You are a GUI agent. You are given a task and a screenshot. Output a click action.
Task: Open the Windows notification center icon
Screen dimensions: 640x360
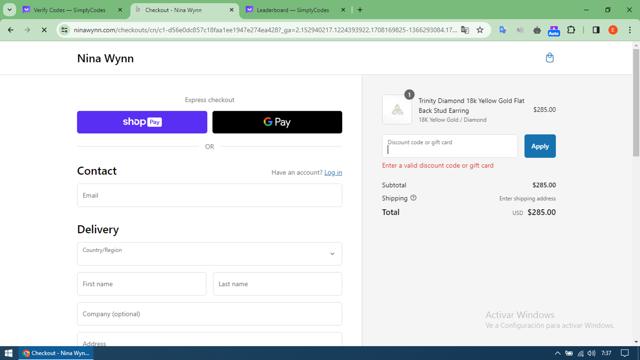pyautogui.click(x=625, y=353)
